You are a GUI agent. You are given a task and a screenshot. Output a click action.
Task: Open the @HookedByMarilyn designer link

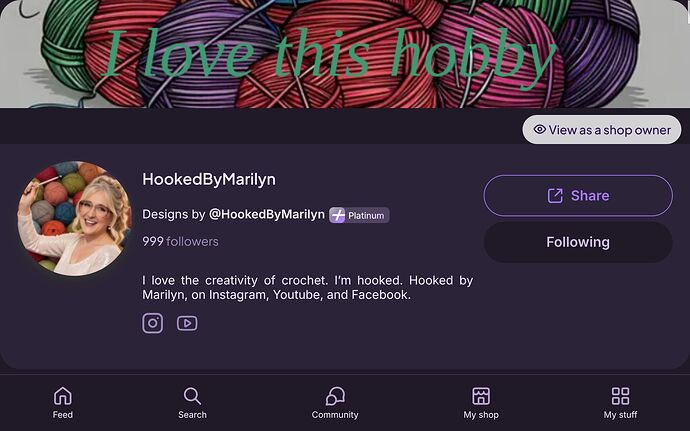[x=266, y=214]
